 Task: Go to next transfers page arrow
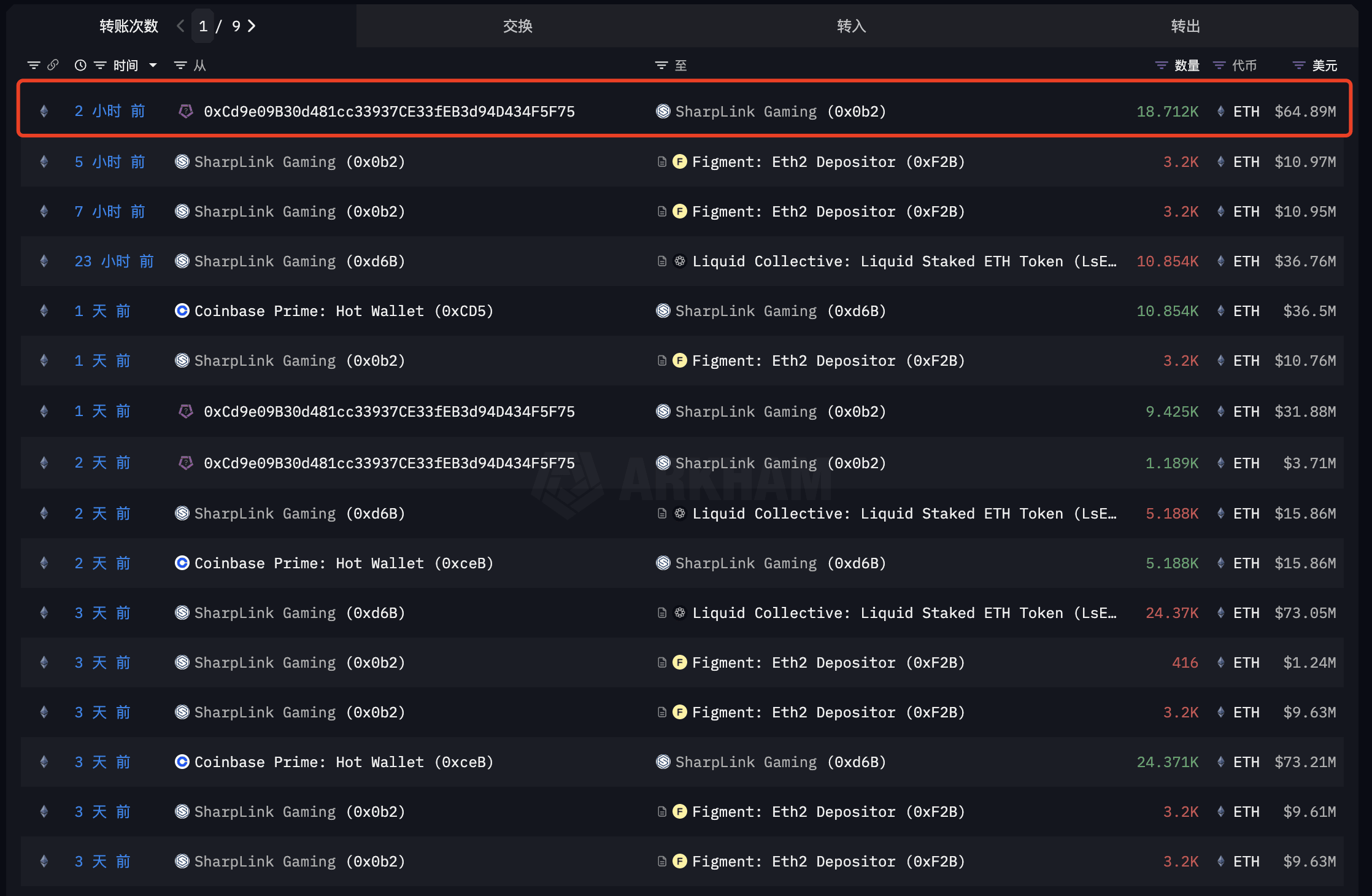[252, 26]
